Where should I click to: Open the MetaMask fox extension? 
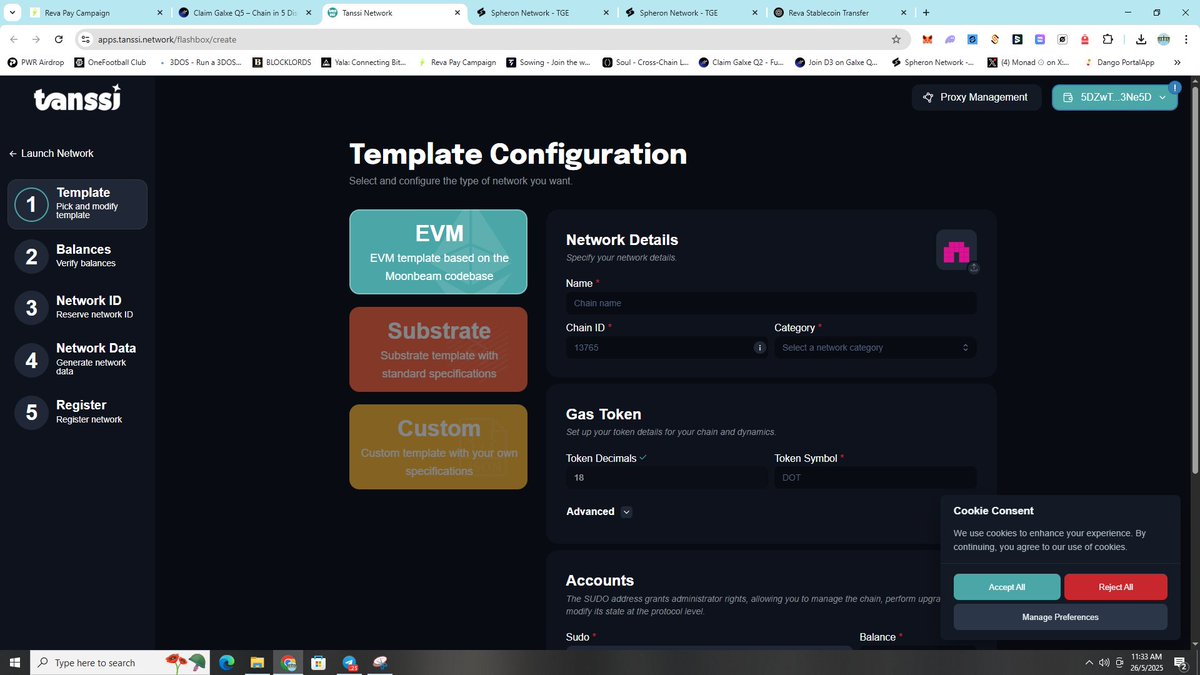coord(927,39)
